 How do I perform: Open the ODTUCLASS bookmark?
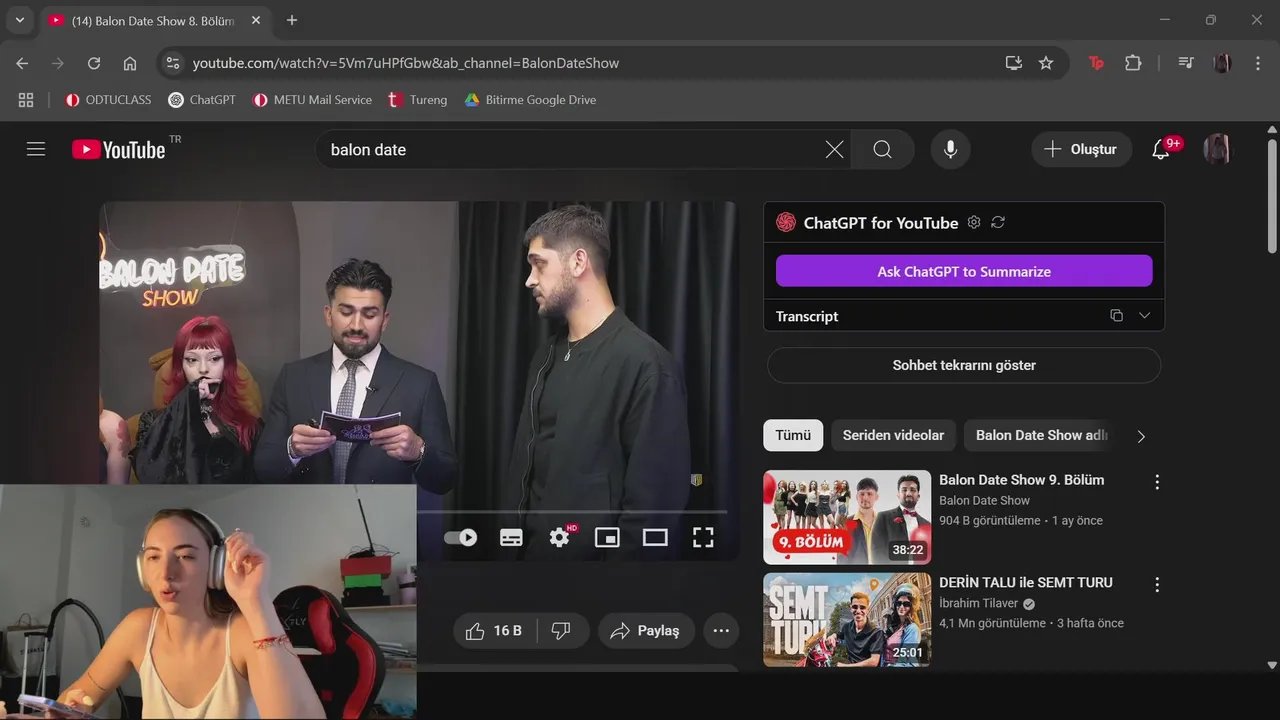(x=108, y=100)
